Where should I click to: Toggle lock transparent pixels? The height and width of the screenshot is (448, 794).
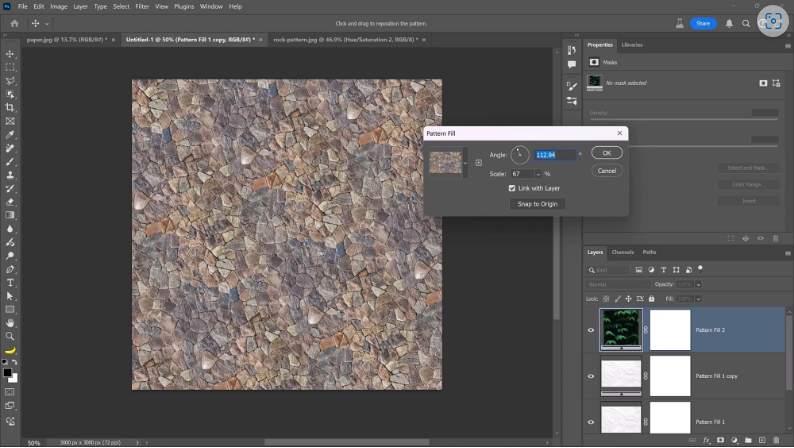pos(606,299)
